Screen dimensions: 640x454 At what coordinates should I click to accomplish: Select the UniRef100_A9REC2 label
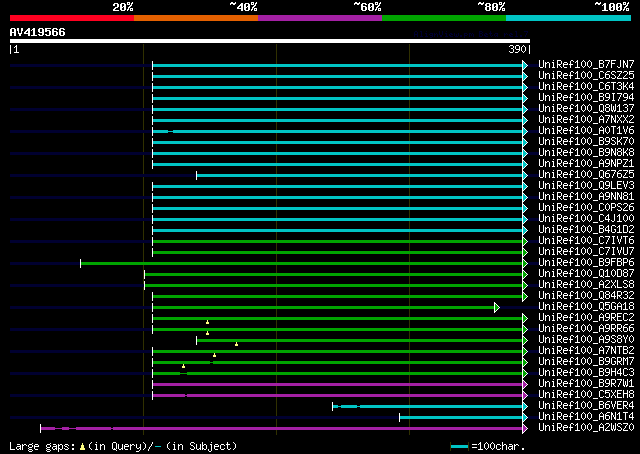coord(586,318)
